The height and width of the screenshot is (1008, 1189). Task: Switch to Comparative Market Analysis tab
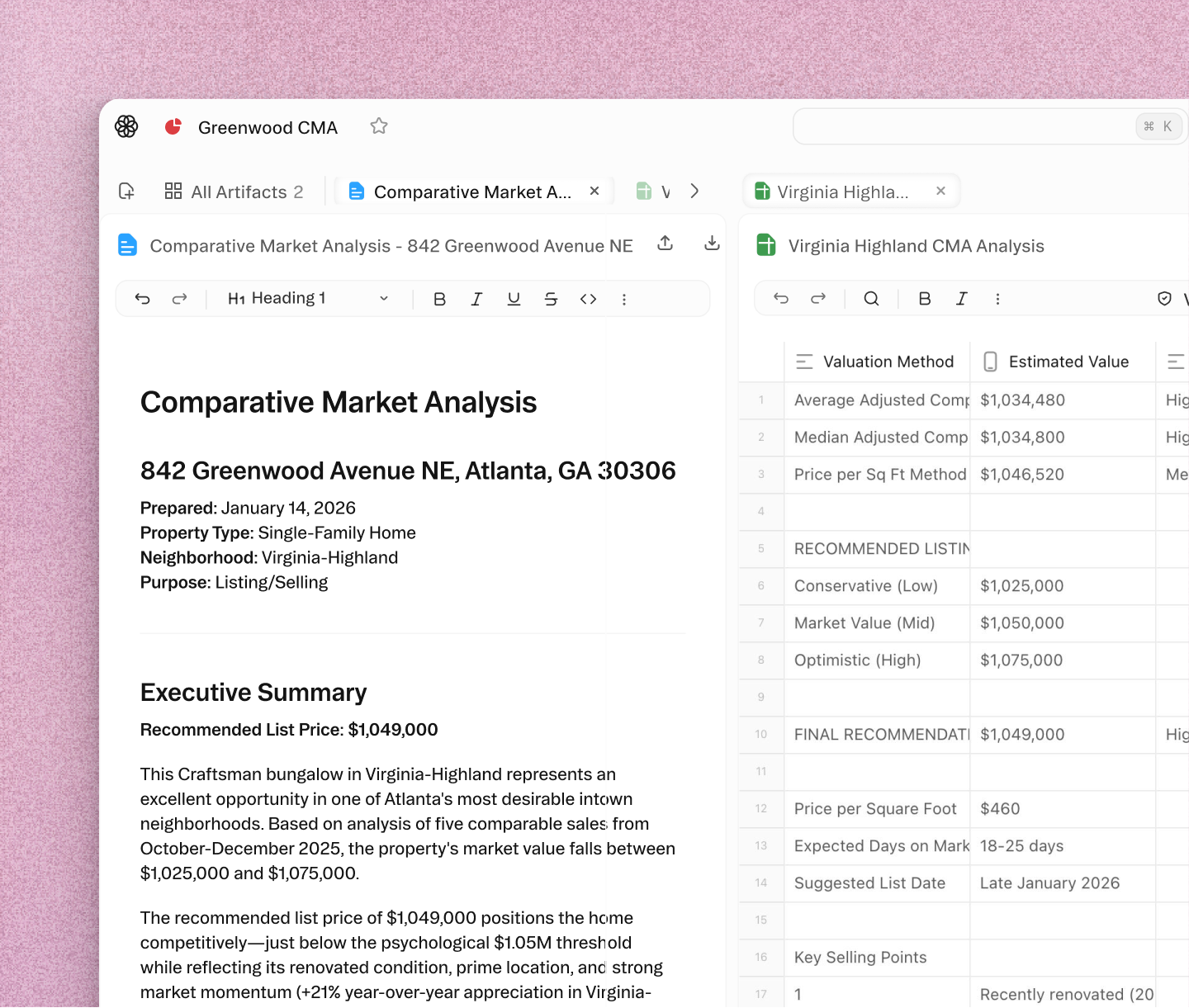471,192
